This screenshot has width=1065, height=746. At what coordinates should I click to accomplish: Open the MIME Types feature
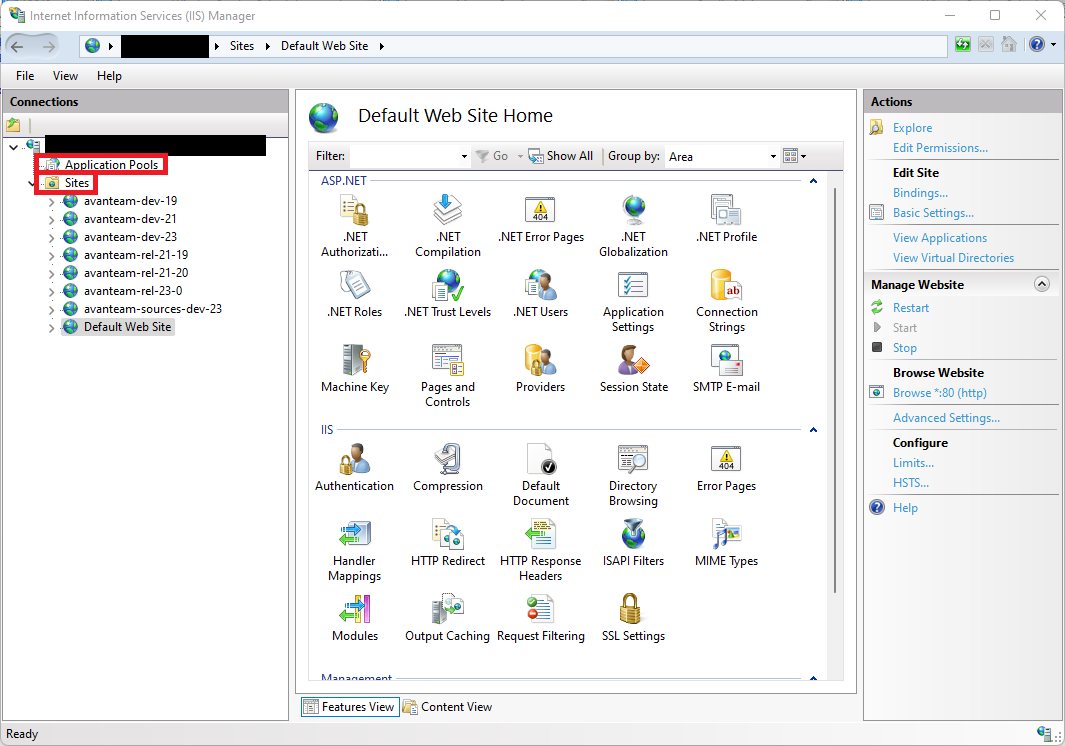click(x=726, y=535)
